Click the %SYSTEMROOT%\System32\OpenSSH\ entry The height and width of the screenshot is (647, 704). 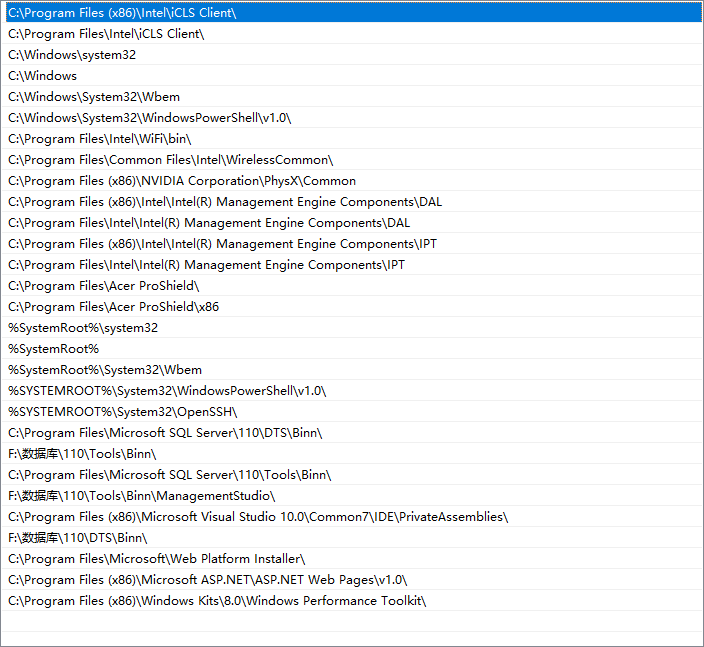tap(352, 412)
